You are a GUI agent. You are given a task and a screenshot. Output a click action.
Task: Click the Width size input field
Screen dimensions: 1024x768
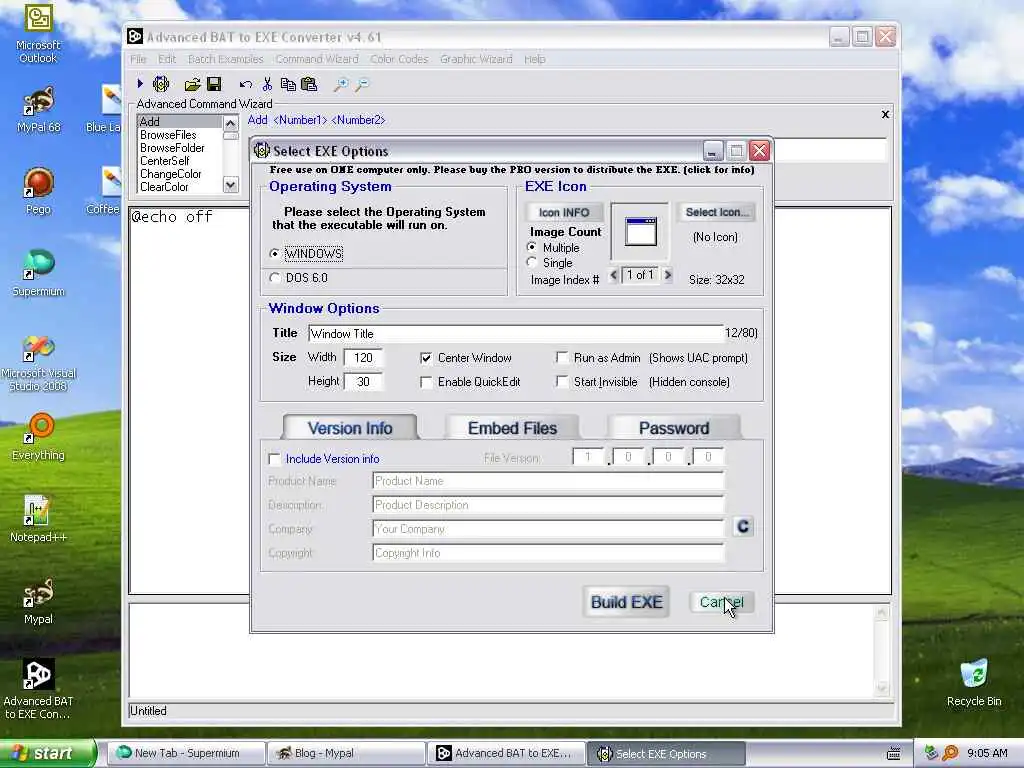(363, 358)
